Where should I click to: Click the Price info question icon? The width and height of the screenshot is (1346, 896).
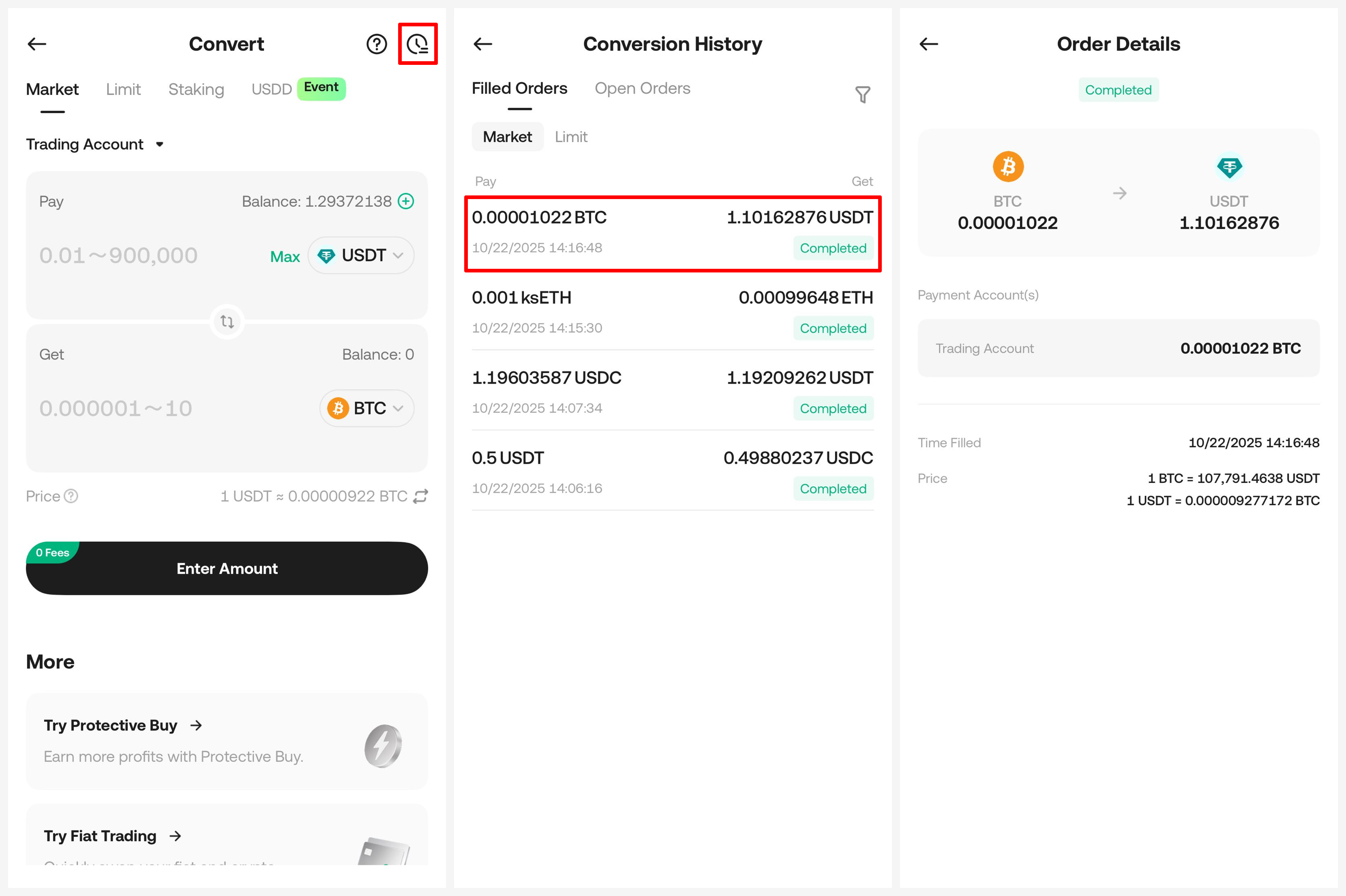click(71, 496)
